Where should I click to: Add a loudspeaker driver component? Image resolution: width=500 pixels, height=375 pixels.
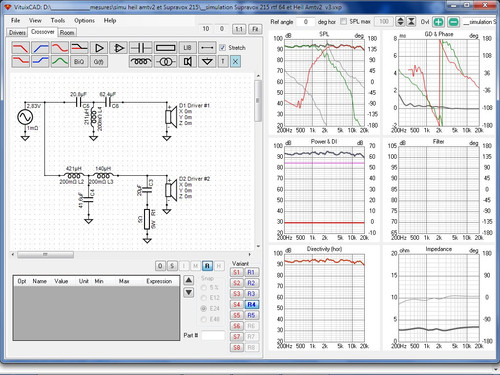point(188,61)
